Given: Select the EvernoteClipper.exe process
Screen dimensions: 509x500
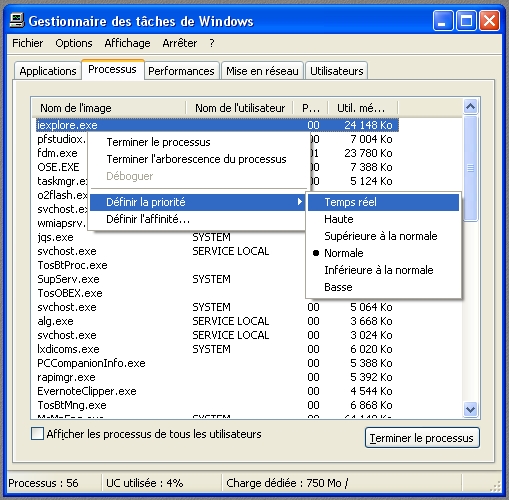Looking at the screenshot, I should tap(87, 391).
